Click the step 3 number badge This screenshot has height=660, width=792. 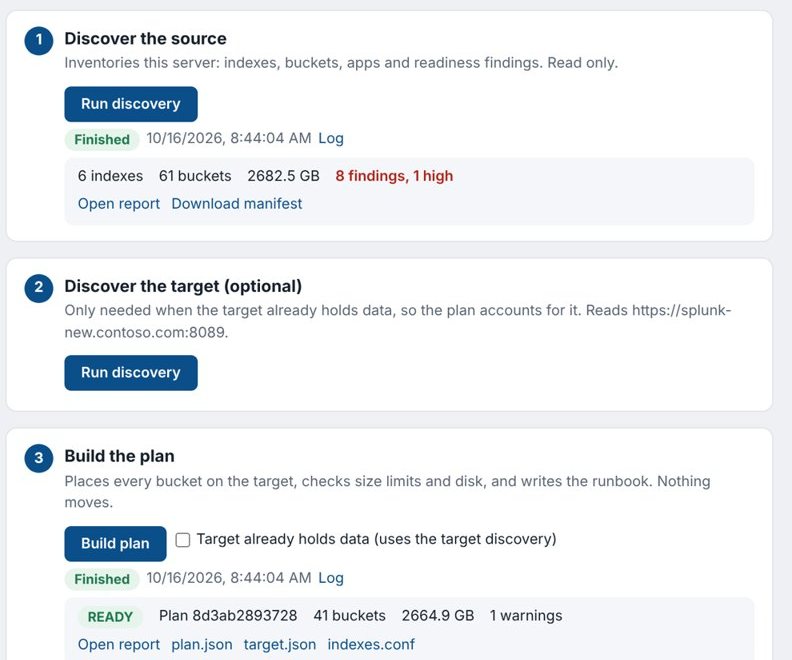(39, 458)
